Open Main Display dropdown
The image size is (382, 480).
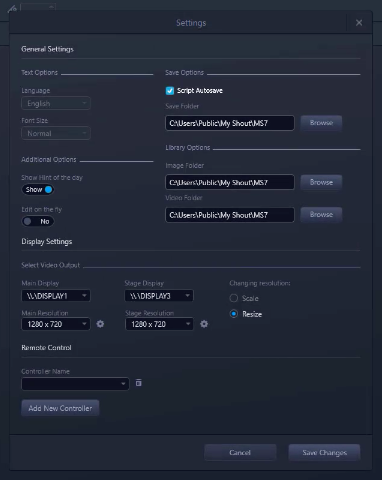(x=56, y=296)
